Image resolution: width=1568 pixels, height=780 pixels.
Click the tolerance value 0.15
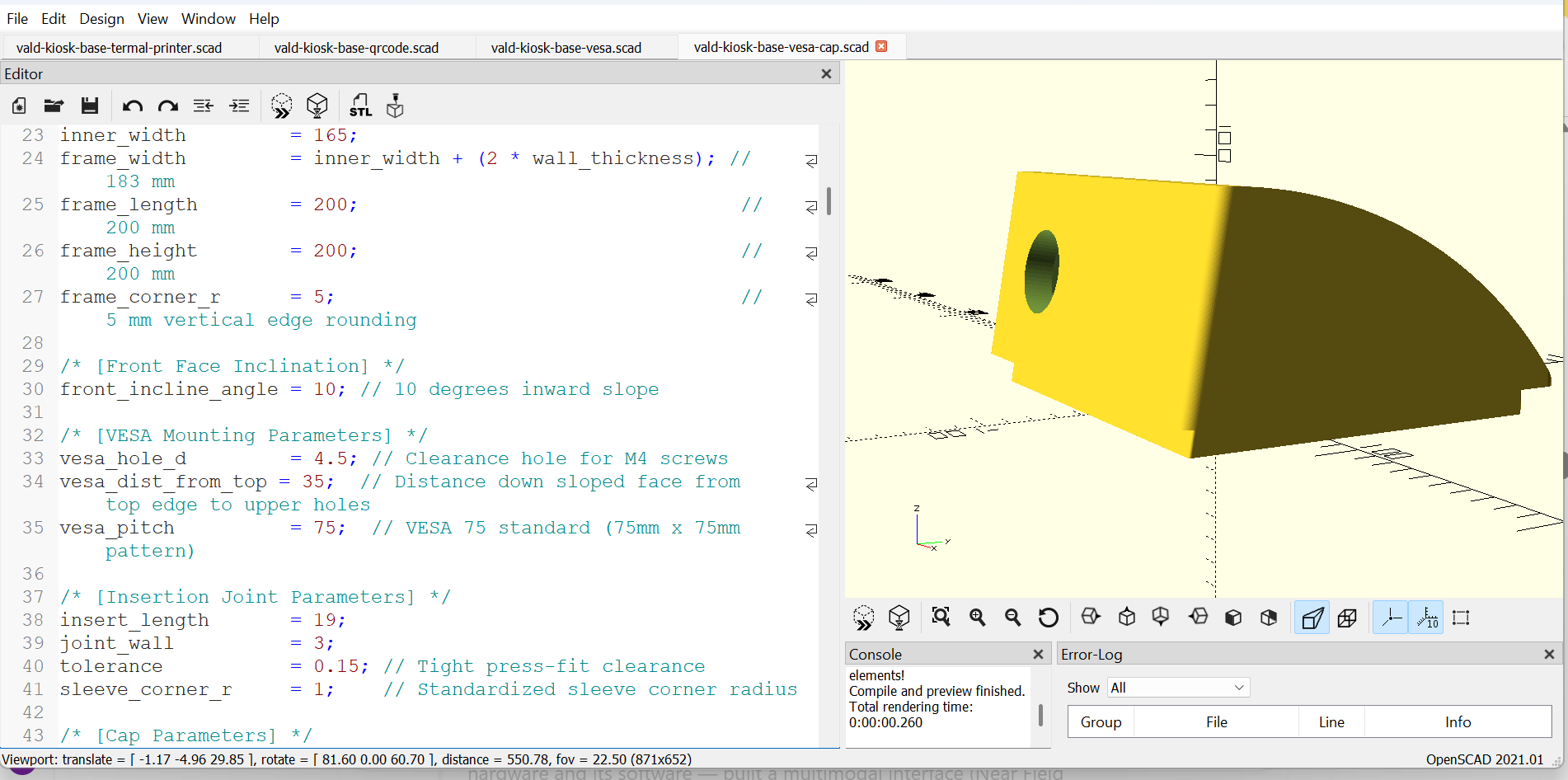coord(340,666)
